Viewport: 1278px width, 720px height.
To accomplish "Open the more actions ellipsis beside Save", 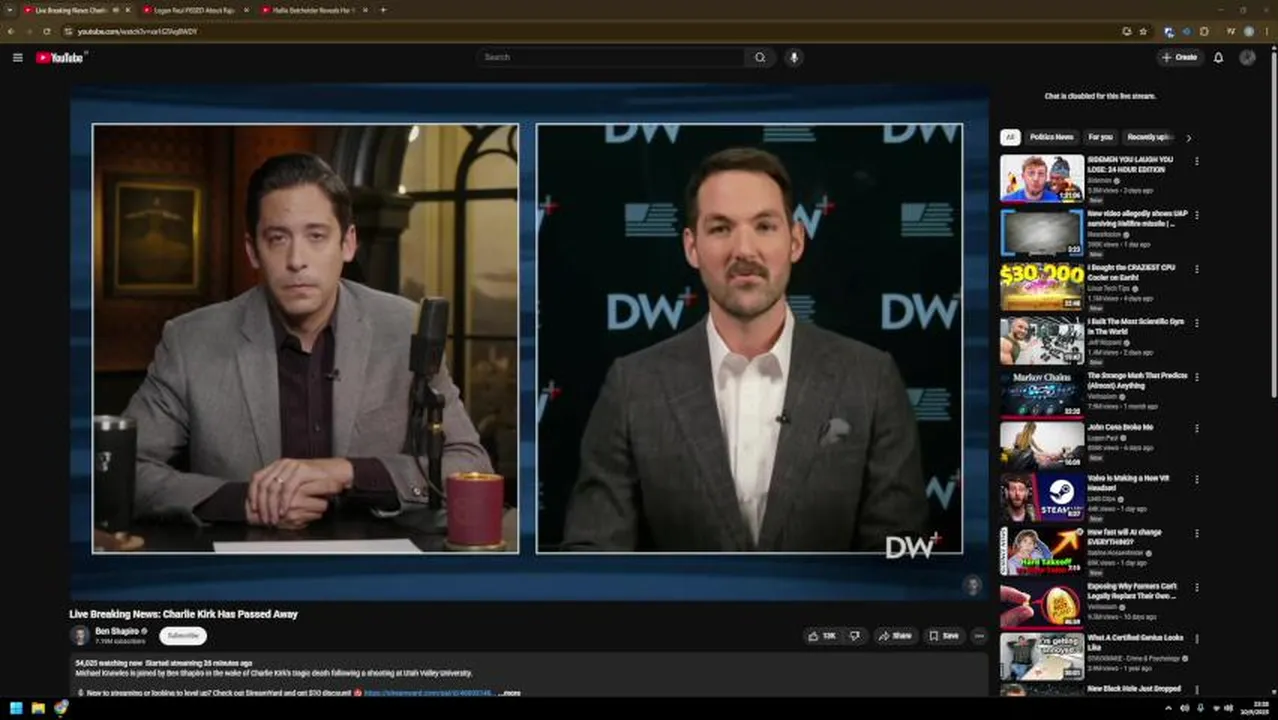I will pos(978,636).
